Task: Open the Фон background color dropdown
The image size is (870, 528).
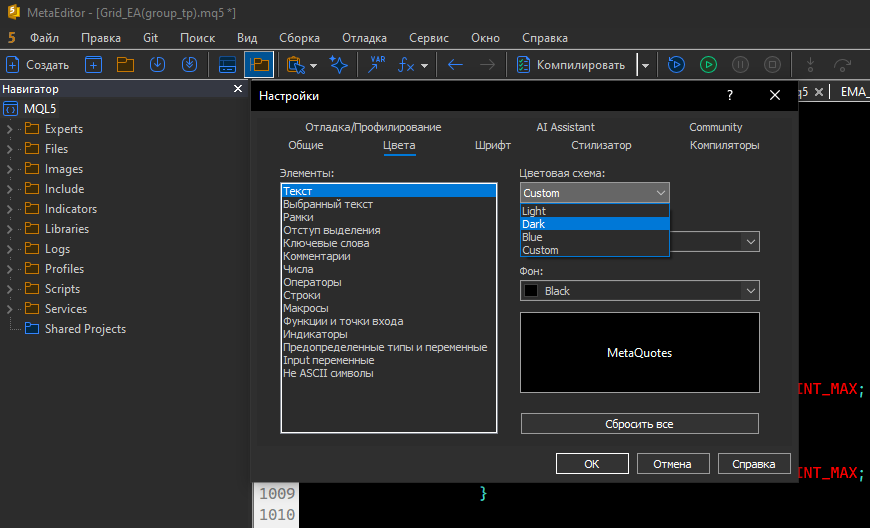Action: (x=640, y=291)
